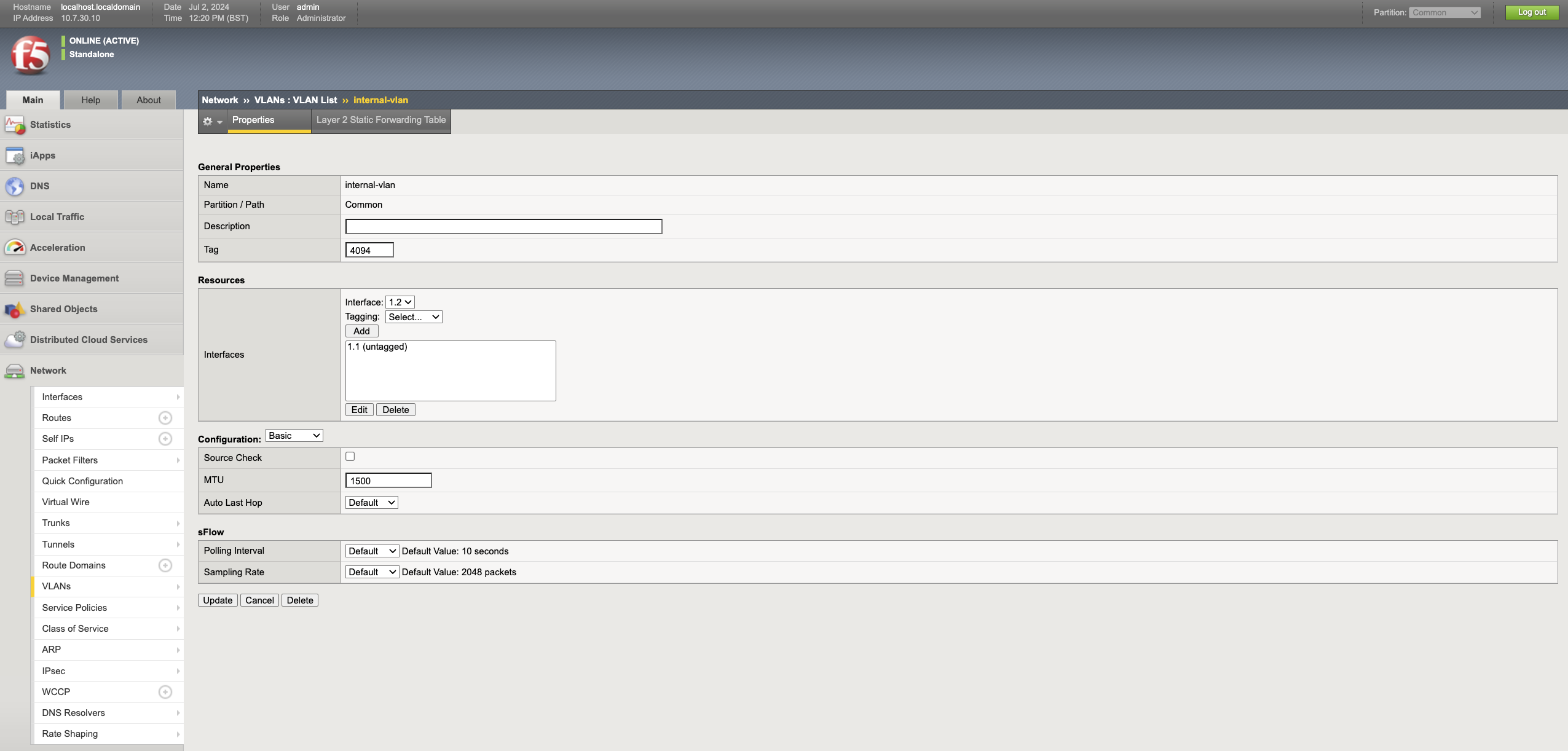The width and height of the screenshot is (1568, 751).
Task: Click the Distributed Cloud Services cloud icon
Action: click(x=15, y=340)
